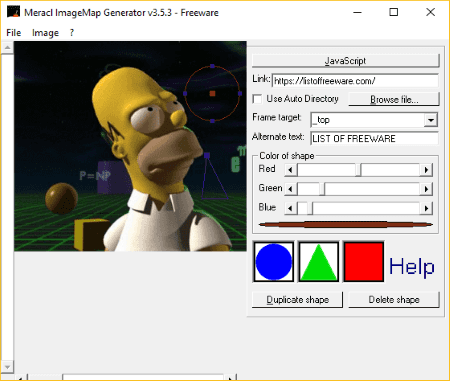Click the Alternate text input field
Image resolution: width=450 pixels, height=381 pixels.
(374, 138)
